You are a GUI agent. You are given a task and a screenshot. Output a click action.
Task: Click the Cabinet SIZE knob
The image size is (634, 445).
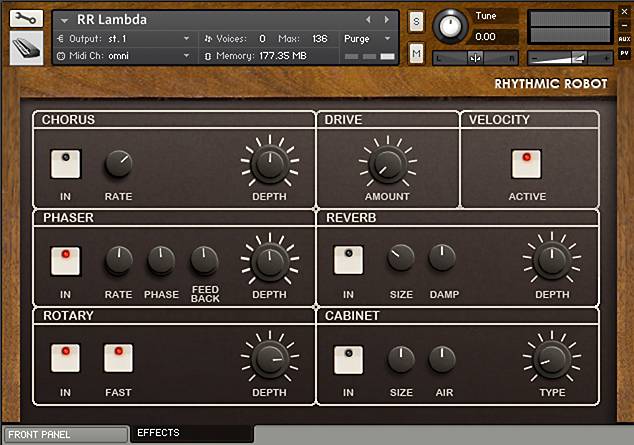click(x=401, y=359)
